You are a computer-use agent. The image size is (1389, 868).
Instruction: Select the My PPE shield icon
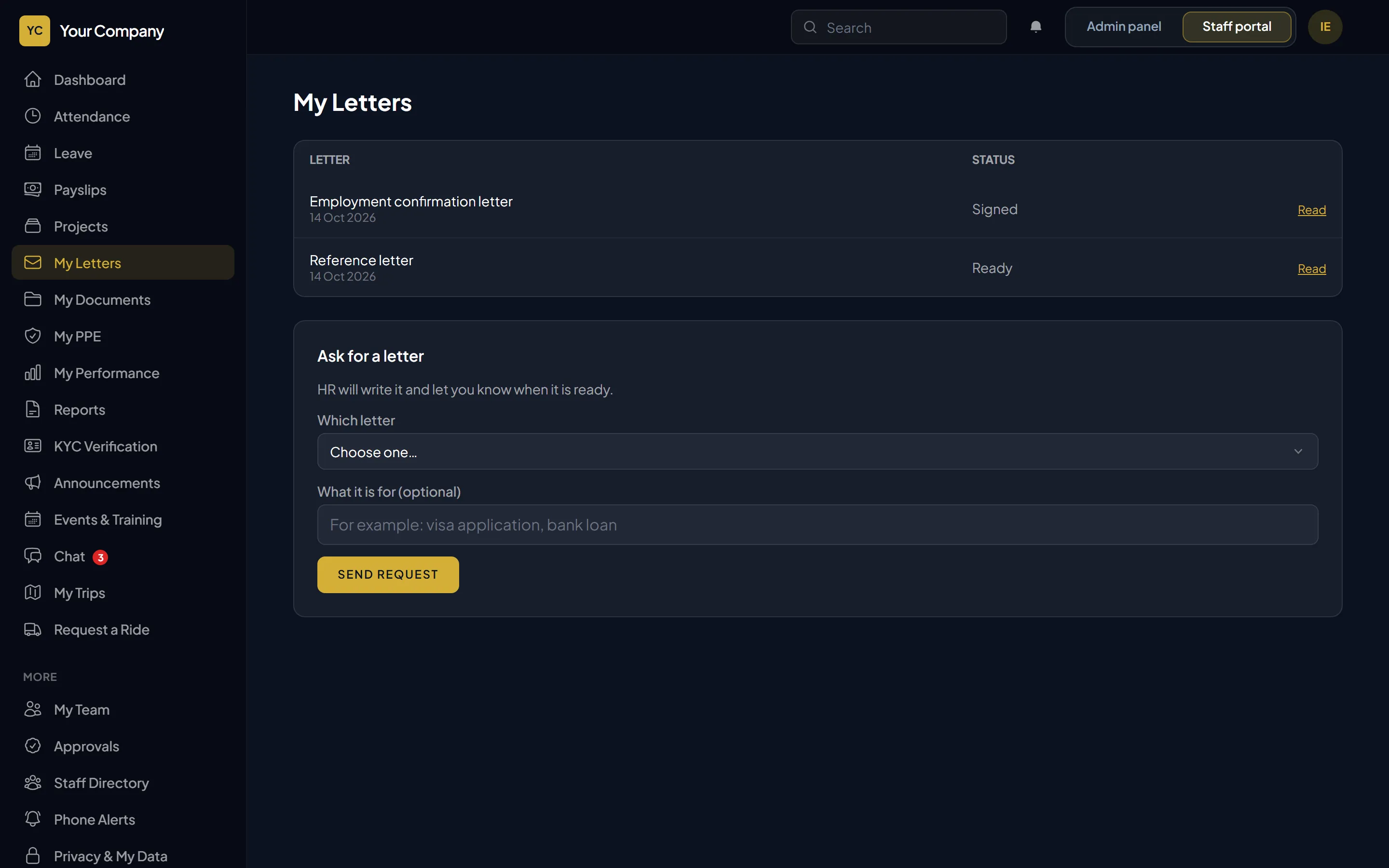click(x=33, y=336)
